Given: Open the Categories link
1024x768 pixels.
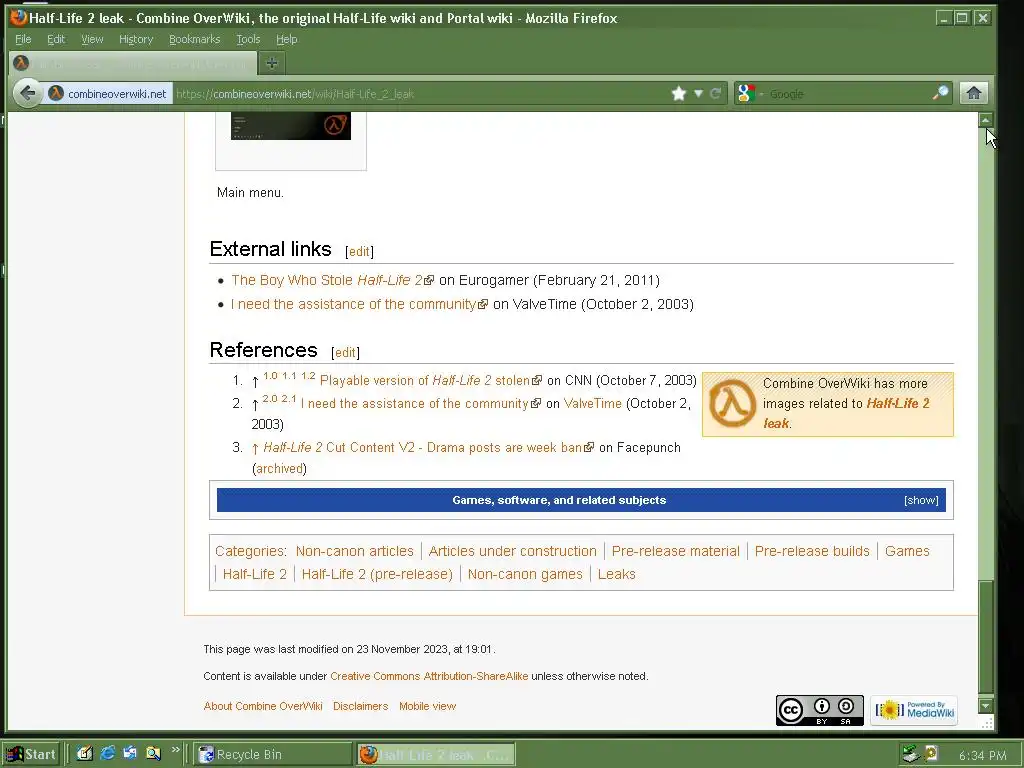Looking at the screenshot, I should 250,551.
